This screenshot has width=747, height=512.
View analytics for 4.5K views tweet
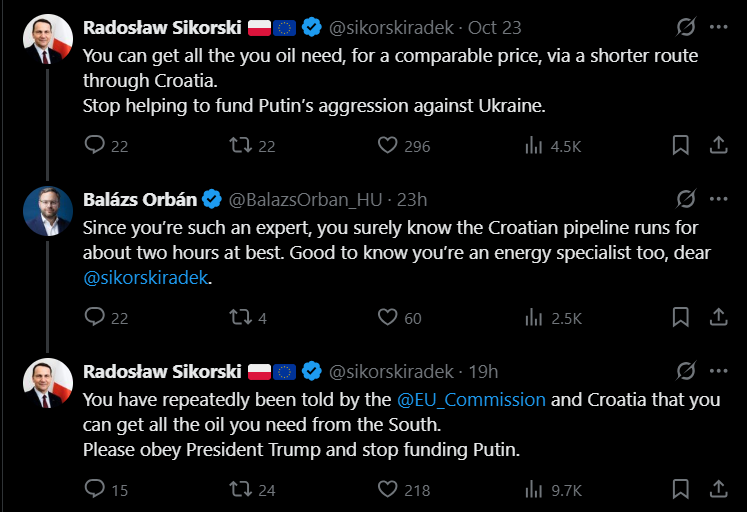click(534, 146)
